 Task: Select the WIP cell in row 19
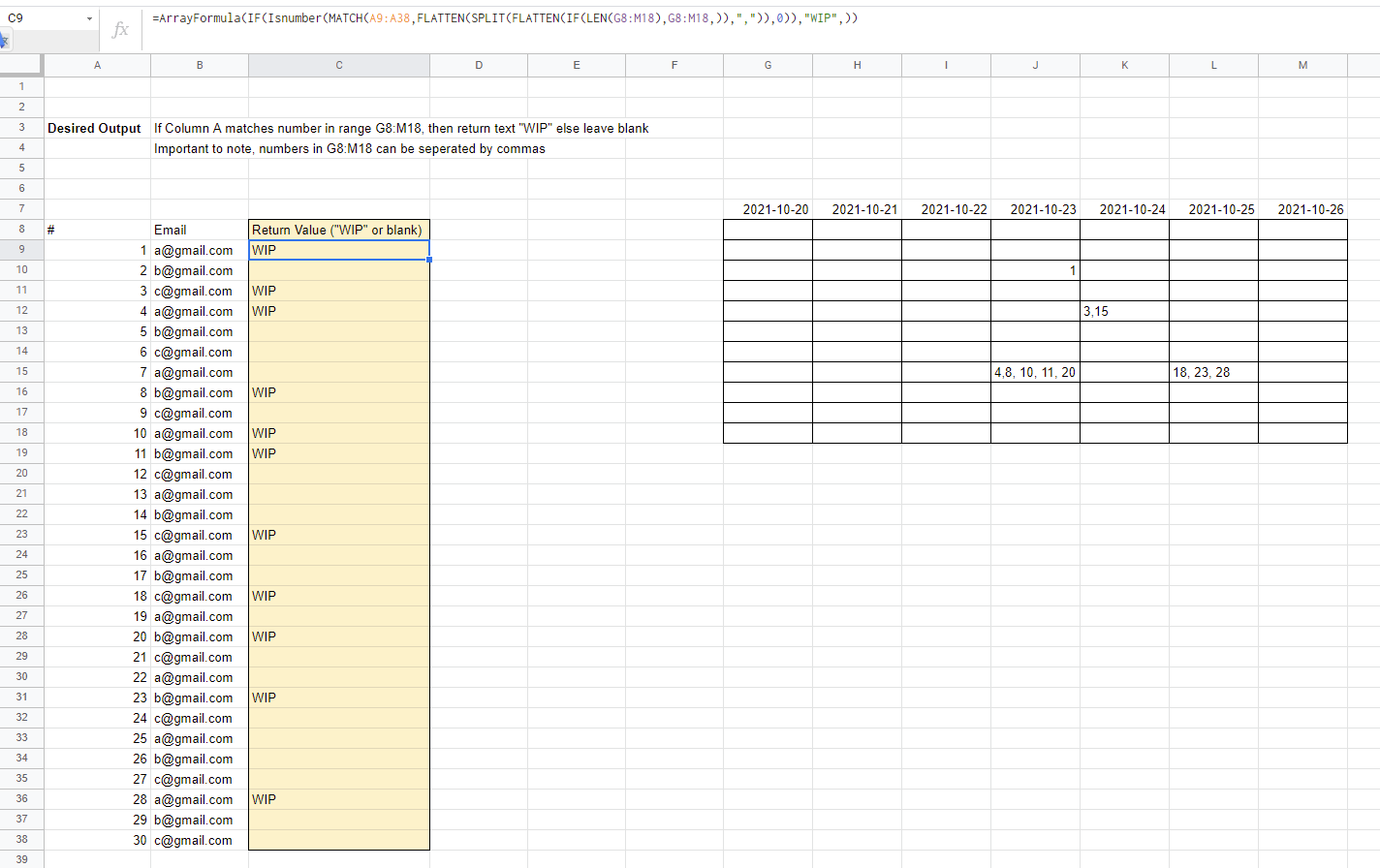click(x=339, y=453)
